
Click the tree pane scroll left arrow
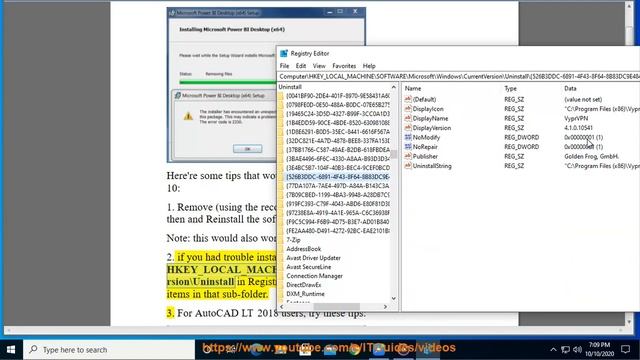(282, 307)
